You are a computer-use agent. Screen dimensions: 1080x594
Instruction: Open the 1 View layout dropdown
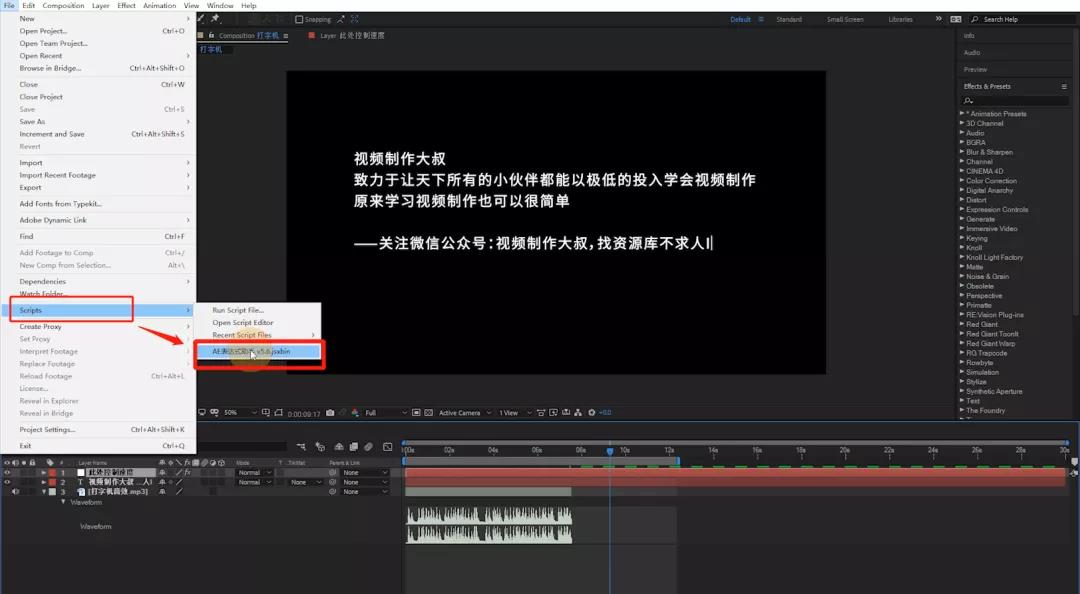[515, 413]
